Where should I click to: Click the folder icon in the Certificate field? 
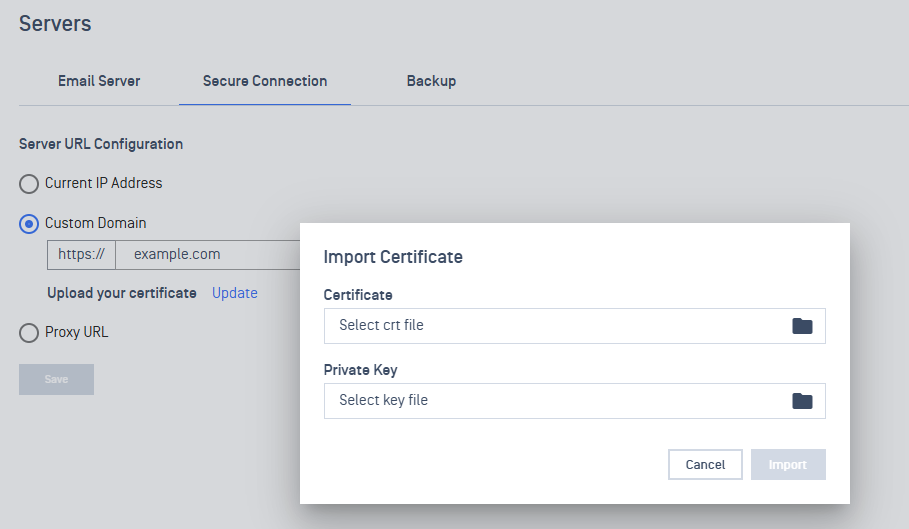coord(802,326)
